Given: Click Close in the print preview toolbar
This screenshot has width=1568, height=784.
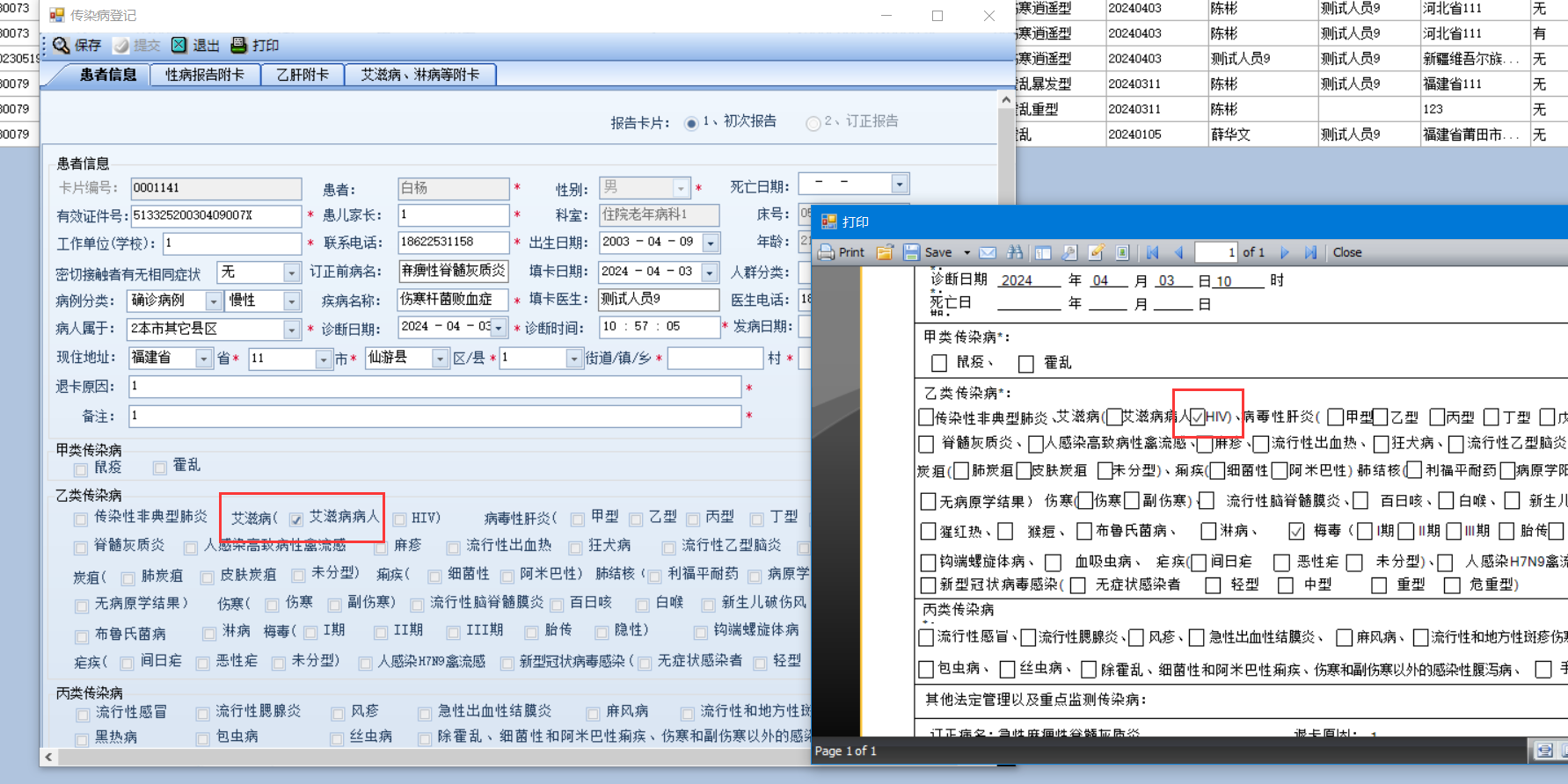Looking at the screenshot, I should tap(1346, 252).
